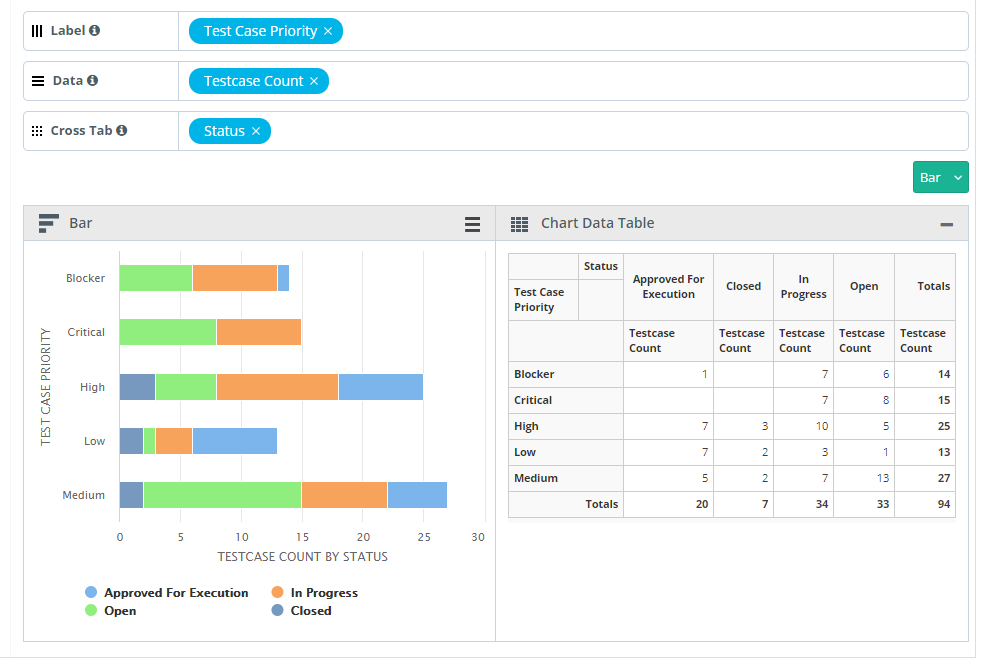Click the High In Progress count 10

click(x=821, y=426)
